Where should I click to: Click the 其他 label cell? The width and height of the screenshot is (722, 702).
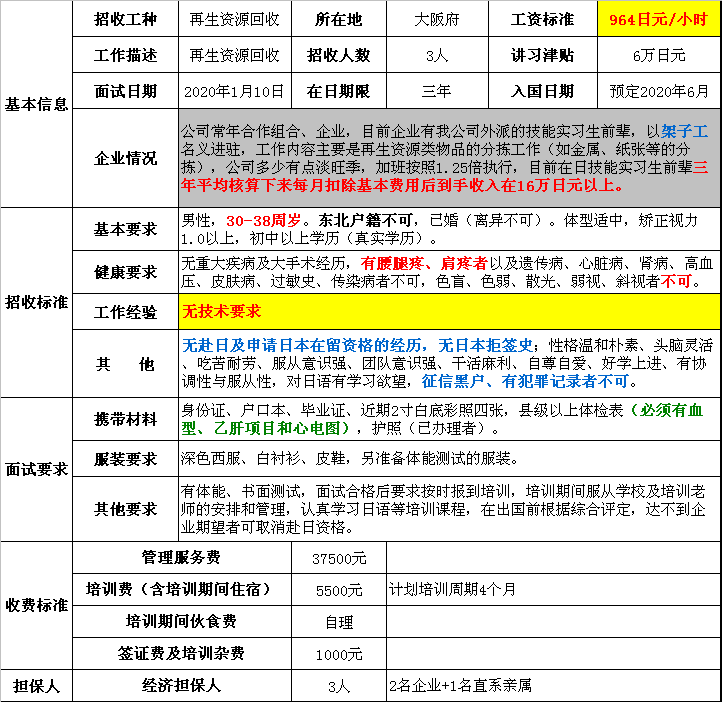pos(125,364)
